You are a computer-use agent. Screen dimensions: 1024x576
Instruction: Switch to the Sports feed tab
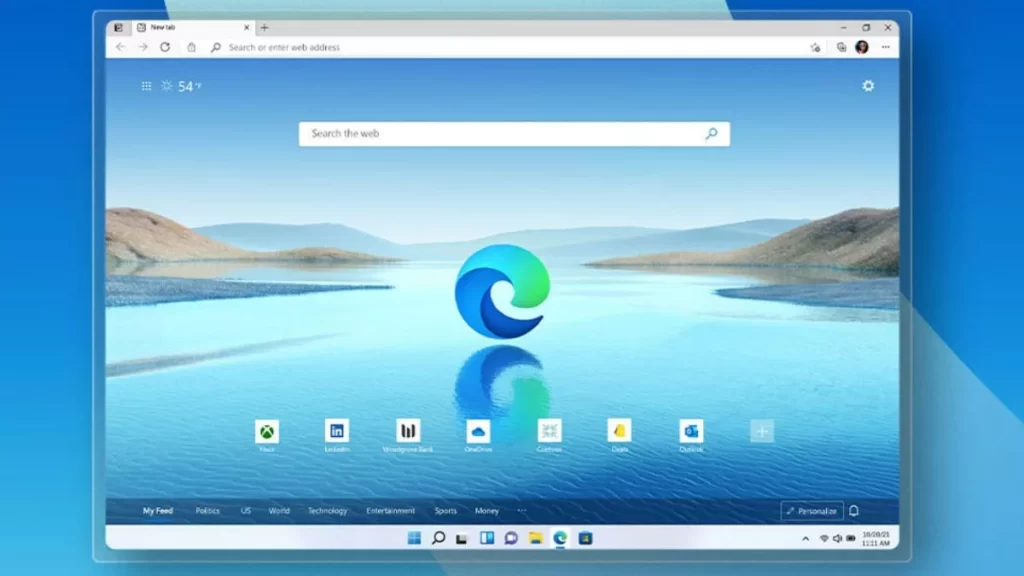coord(445,511)
